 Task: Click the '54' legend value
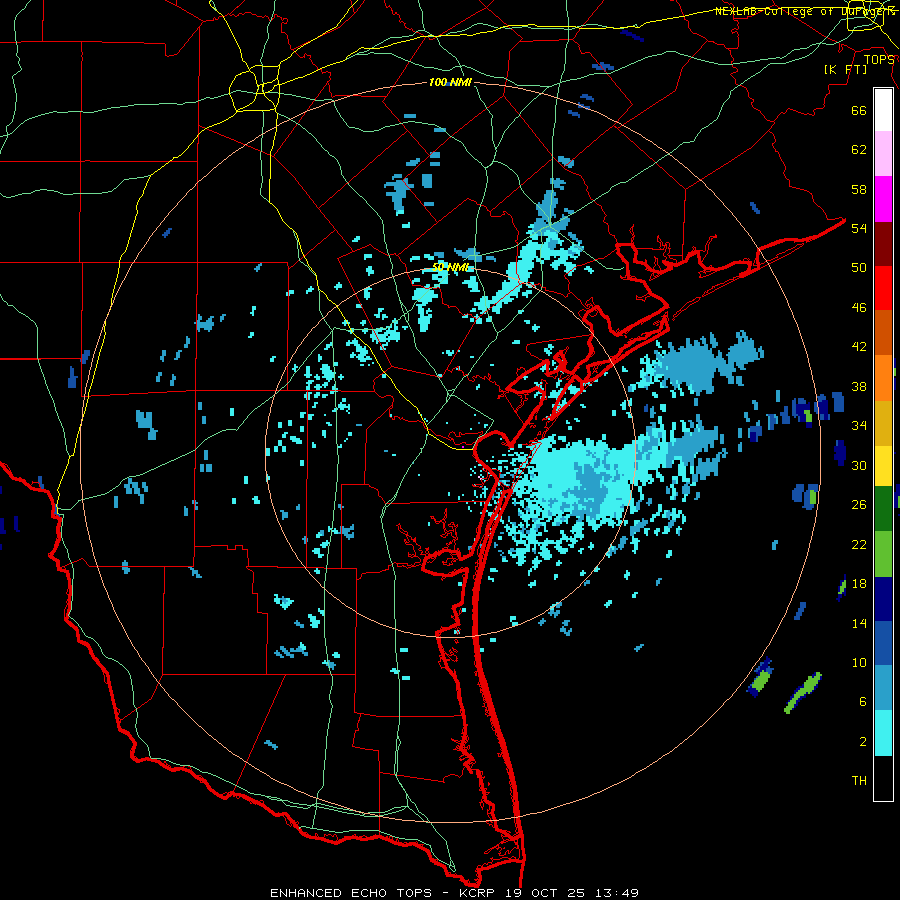(859, 228)
